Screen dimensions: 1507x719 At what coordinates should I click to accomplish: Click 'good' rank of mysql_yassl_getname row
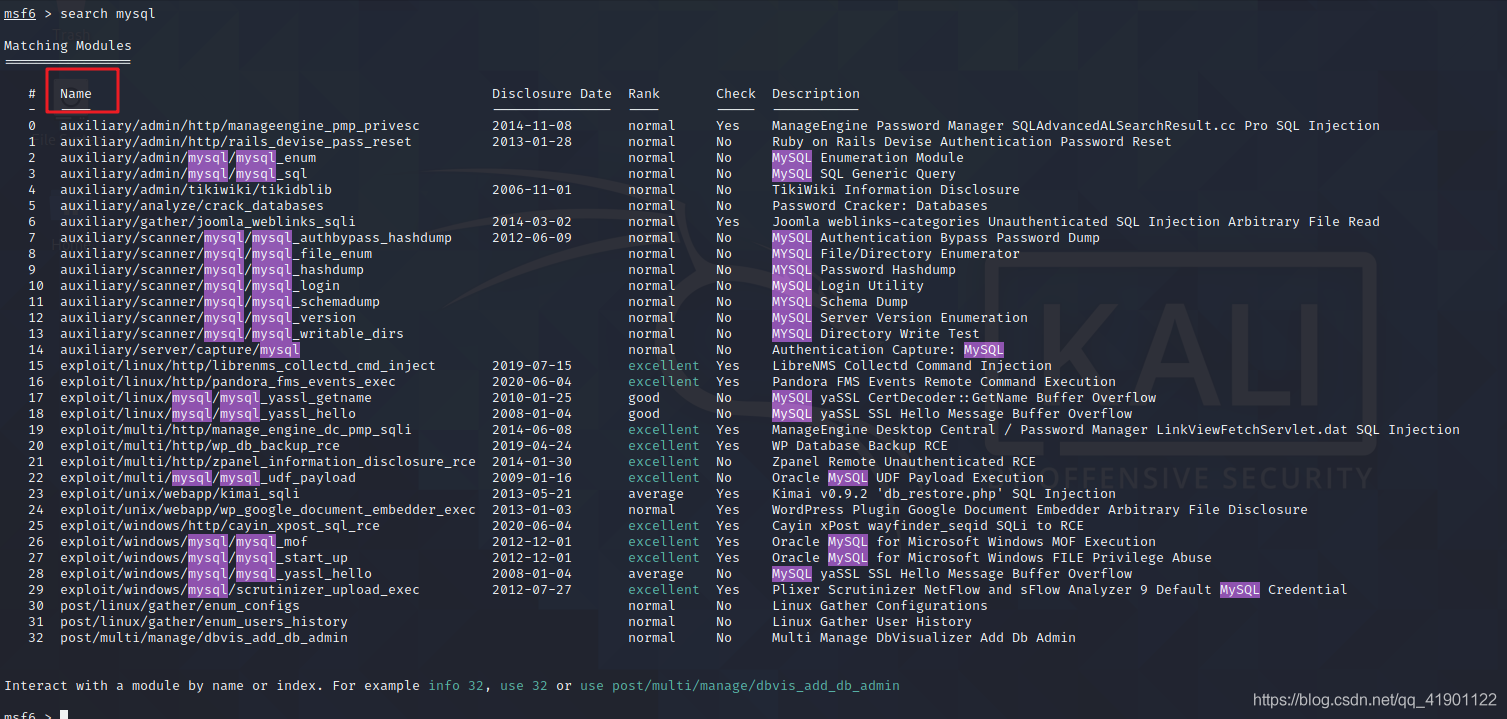coord(644,398)
